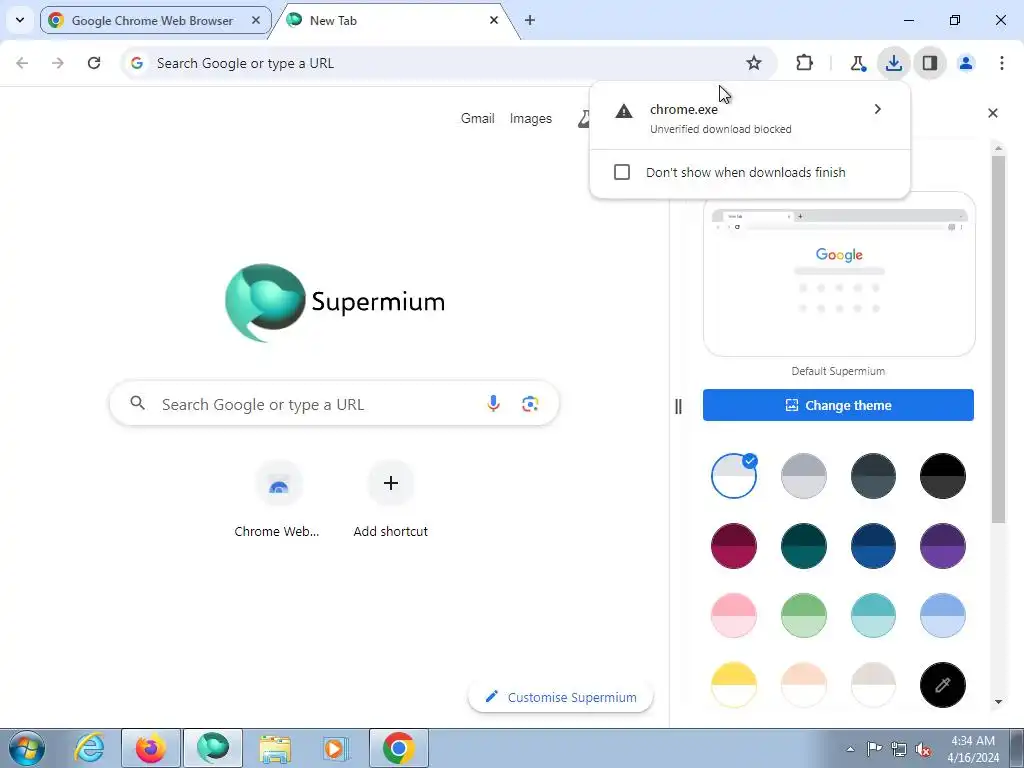
Task: Select the light green colour swatch
Action: tap(803, 615)
